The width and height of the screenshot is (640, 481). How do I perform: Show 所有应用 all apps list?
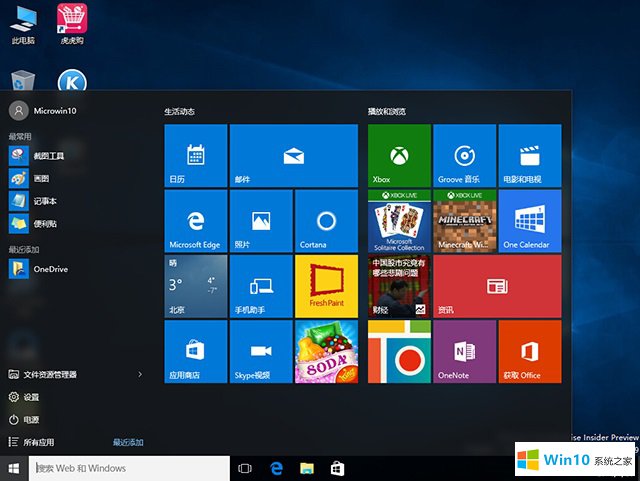click(31, 442)
